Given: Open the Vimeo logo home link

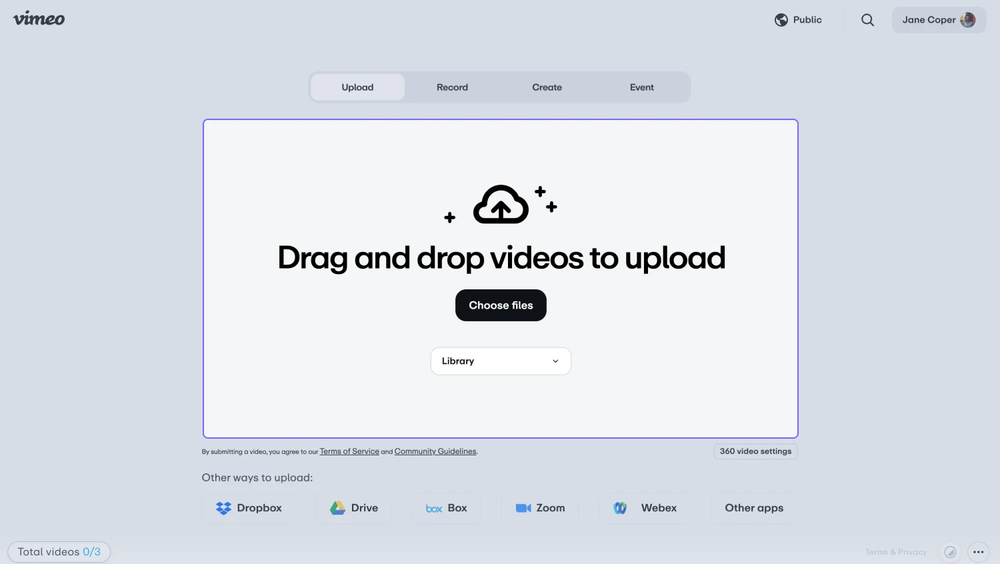Looking at the screenshot, I should coord(39,19).
